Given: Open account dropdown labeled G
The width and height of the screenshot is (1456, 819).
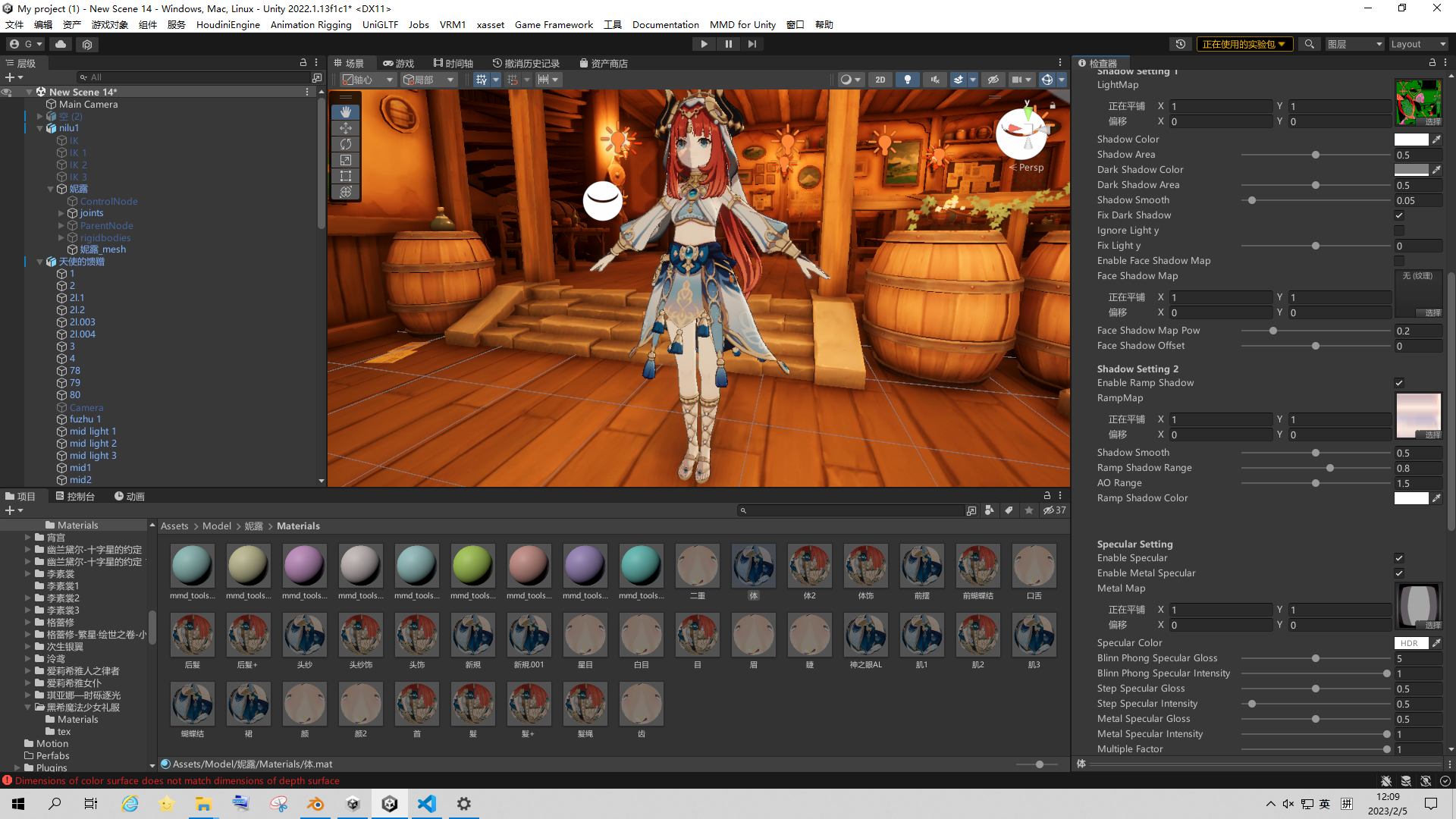Looking at the screenshot, I should pos(27,44).
